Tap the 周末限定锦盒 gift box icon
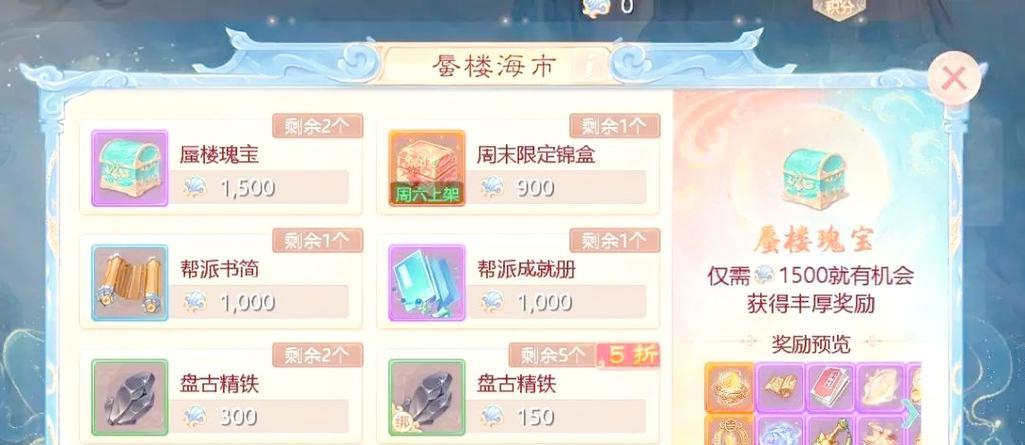 427,168
